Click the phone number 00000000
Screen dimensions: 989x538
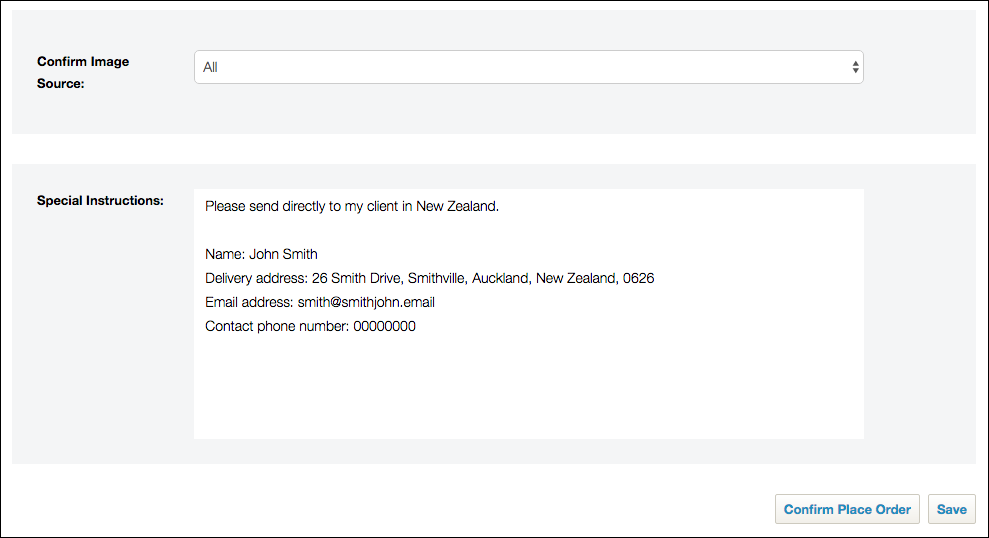pyautogui.click(x=384, y=326)
